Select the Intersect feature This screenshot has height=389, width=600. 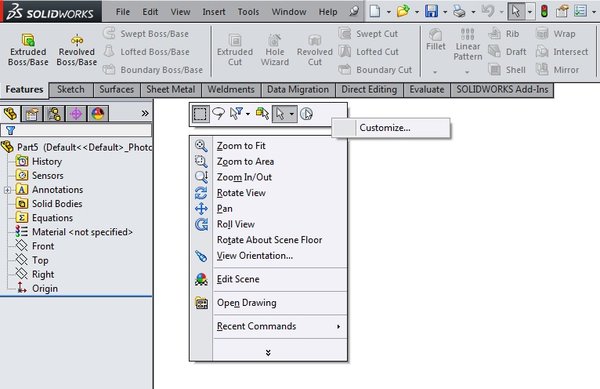pyautogui.click(x=562, y=52)
